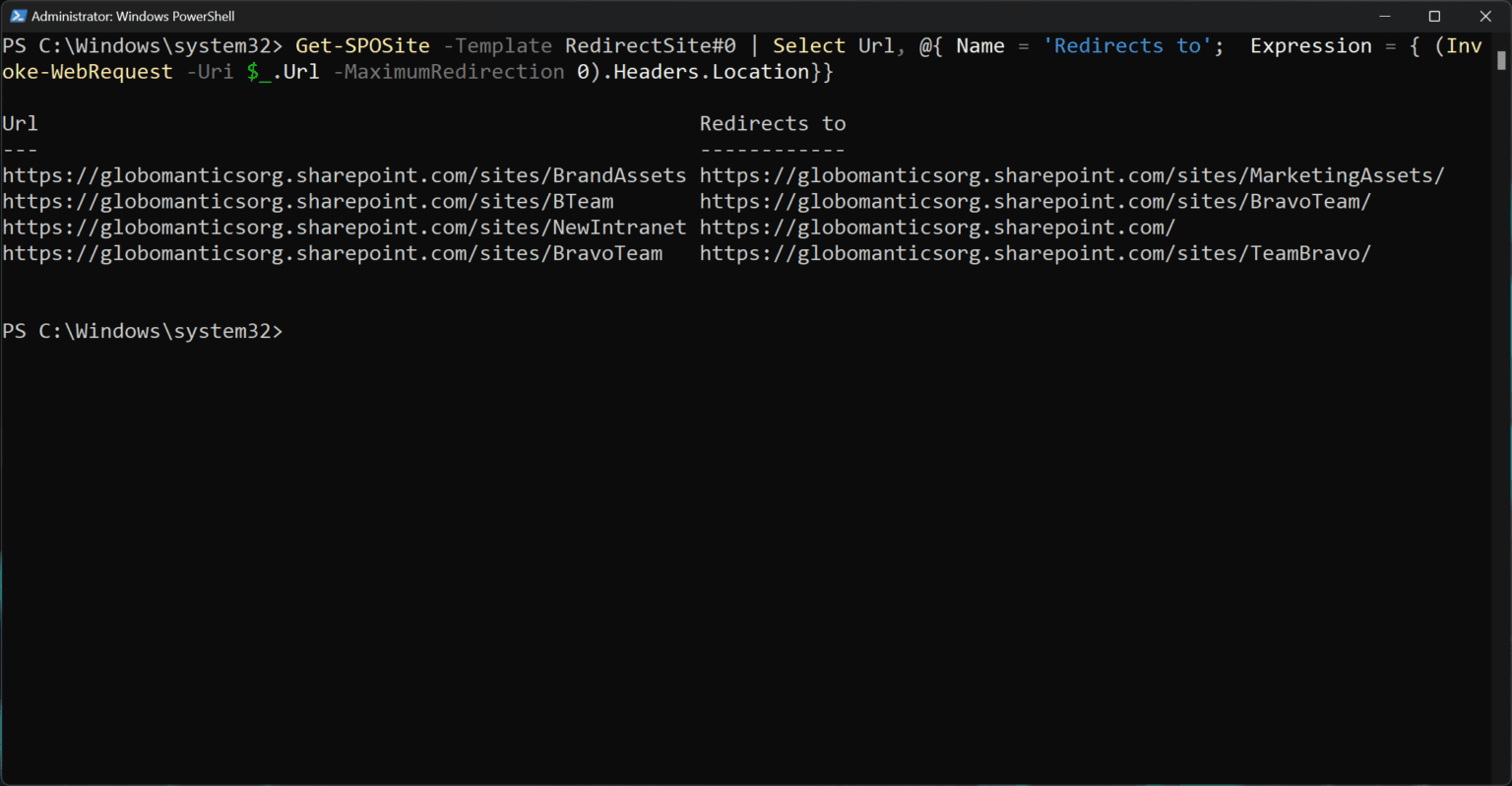
Task: Select the BrandAssets site URL
Action: pyautogui.click(x=344, y=175)
